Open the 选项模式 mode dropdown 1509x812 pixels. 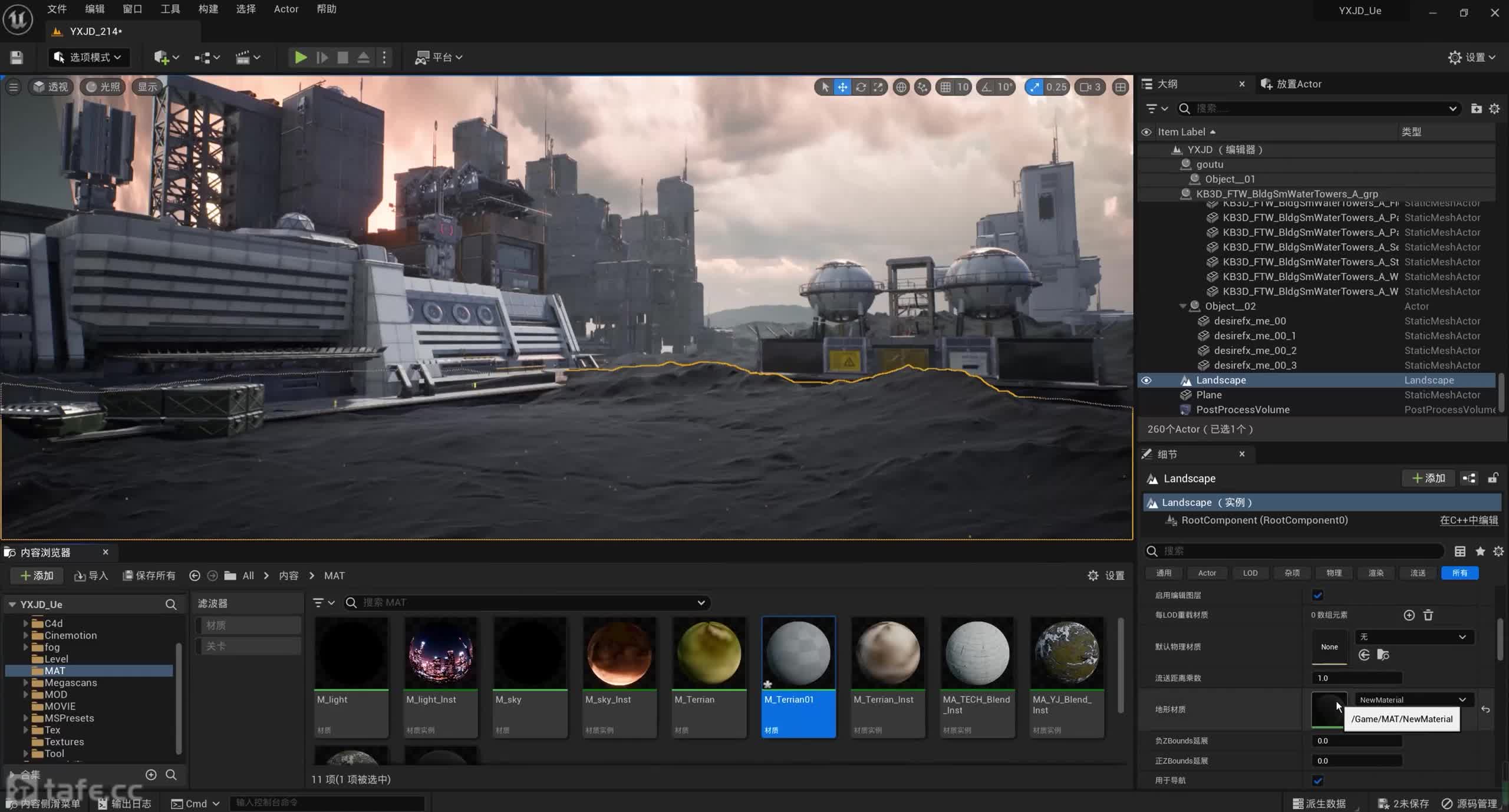click(88, 57)
